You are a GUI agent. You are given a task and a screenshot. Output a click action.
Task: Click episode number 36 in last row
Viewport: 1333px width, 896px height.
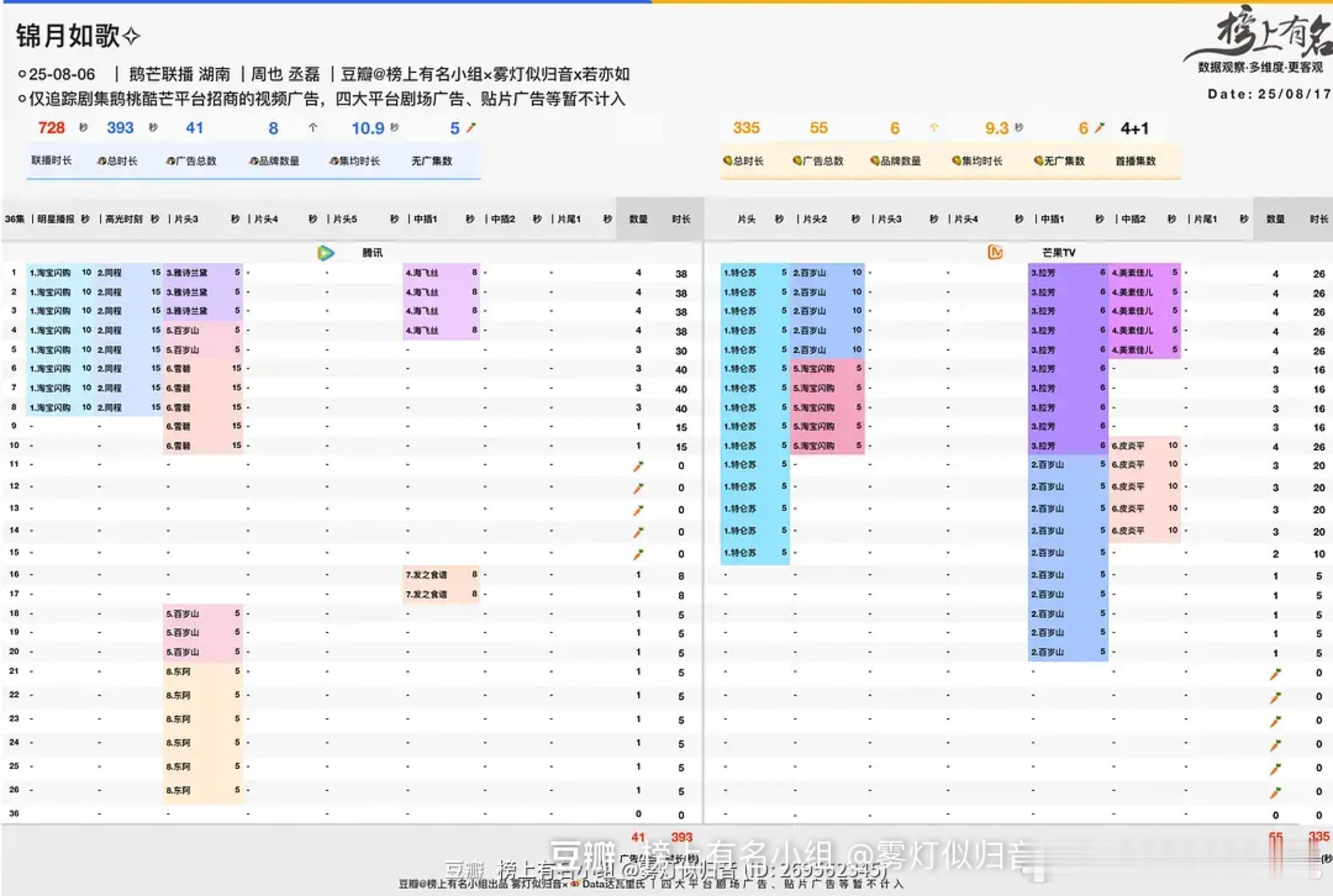(x=14, y=813)
